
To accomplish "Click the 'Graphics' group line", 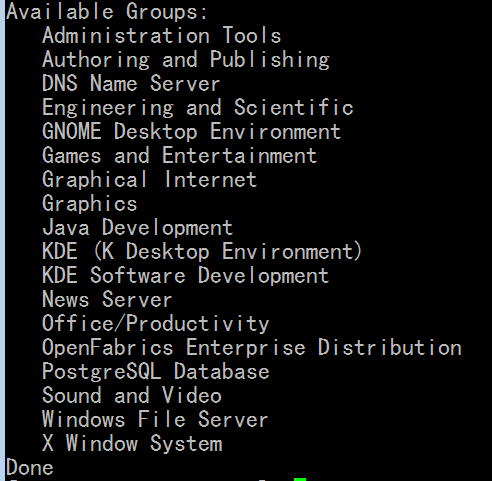I will coord(90,204).
